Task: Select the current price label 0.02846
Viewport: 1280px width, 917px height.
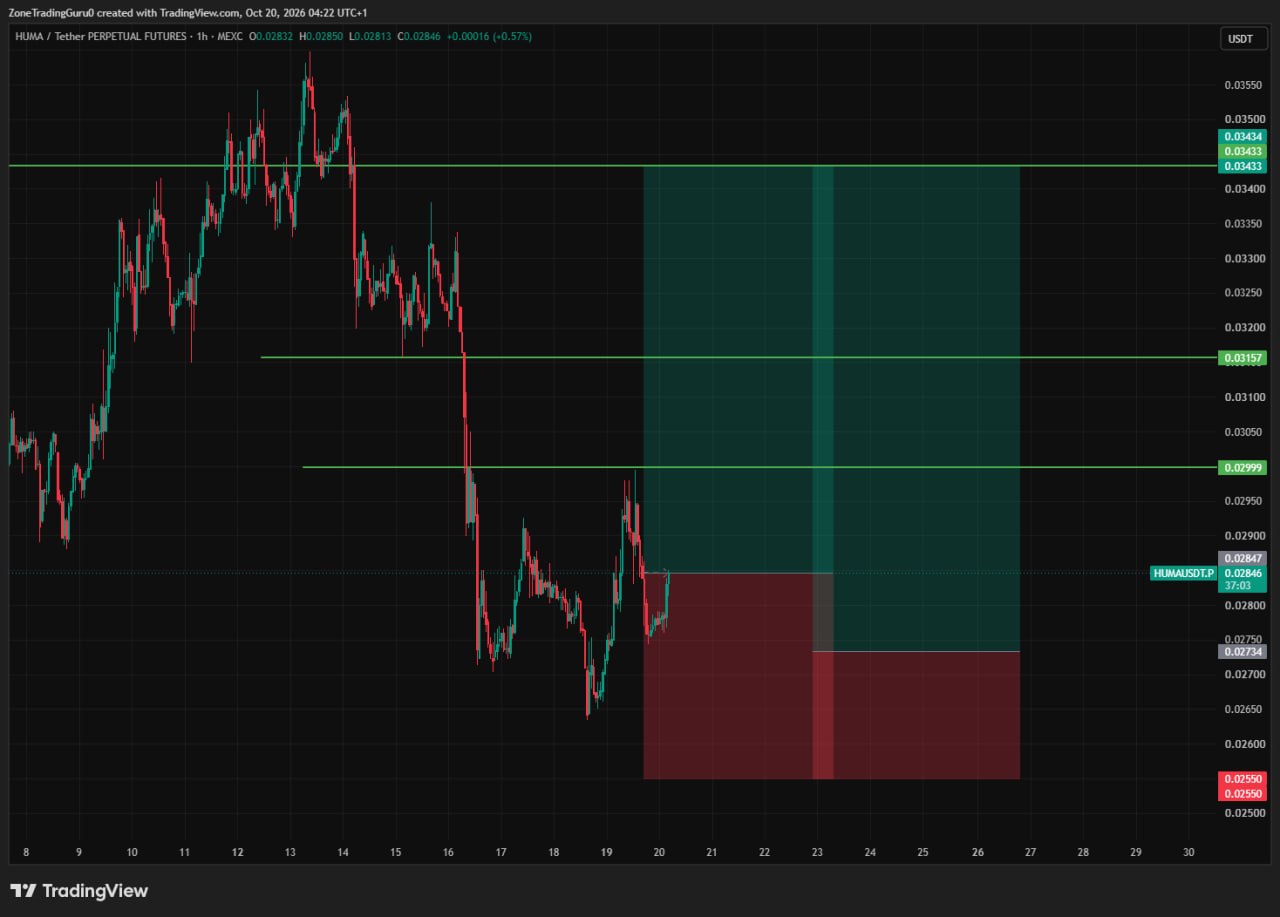Action: pos(1243,573)
